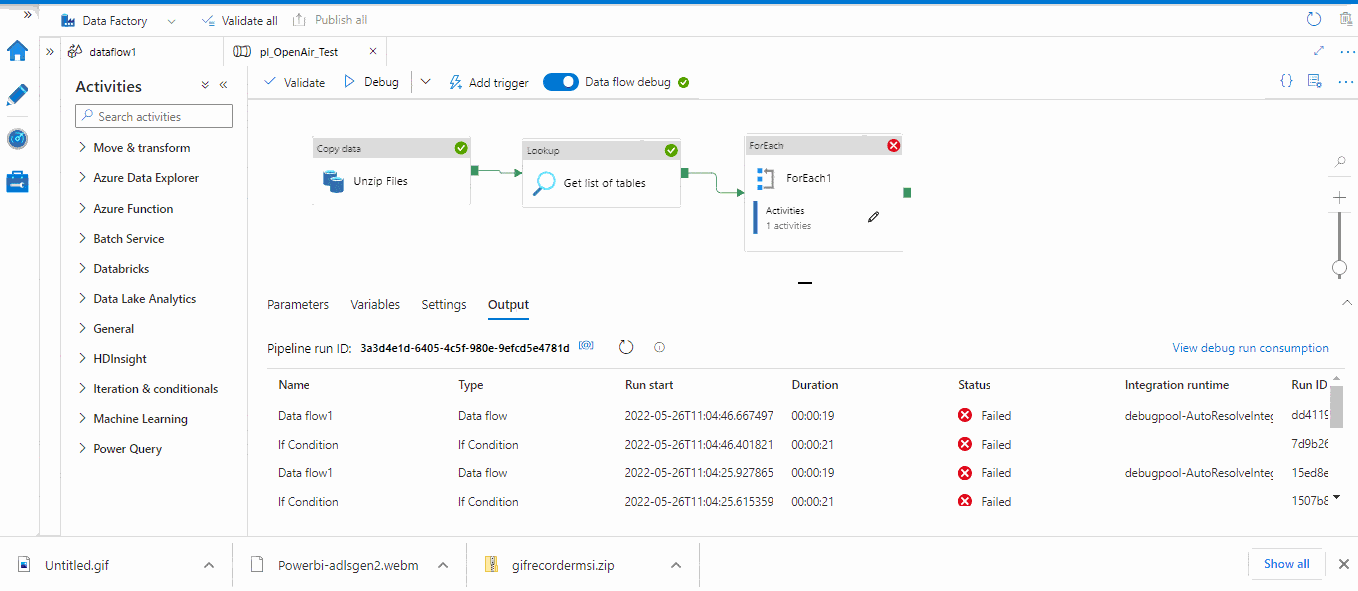Open the pipeline code view braces icon
The width and height of the screenshot is (1358, 591).
tap(1287, 81)
